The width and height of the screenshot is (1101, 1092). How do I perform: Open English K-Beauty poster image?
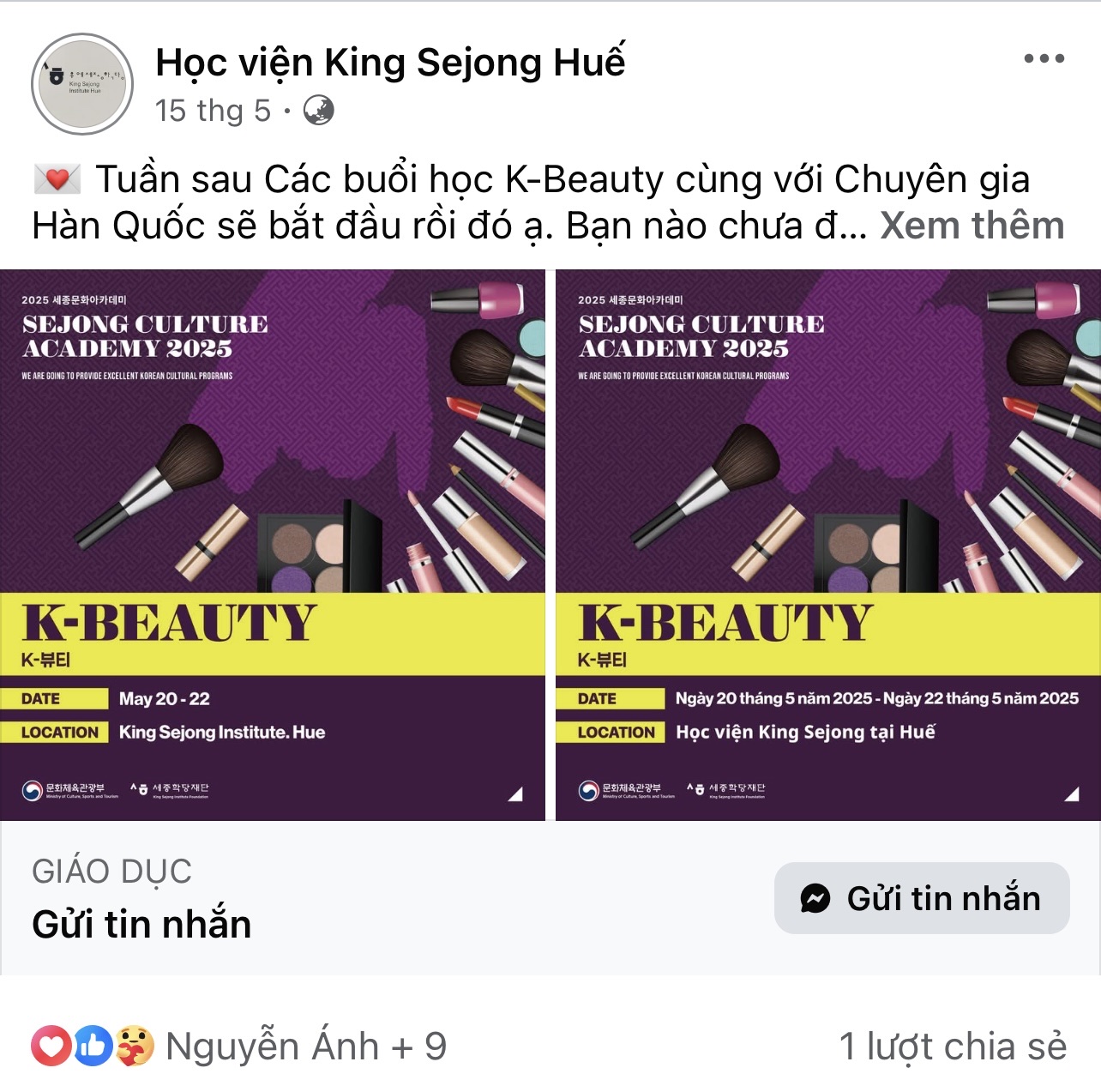pos(273,546)
